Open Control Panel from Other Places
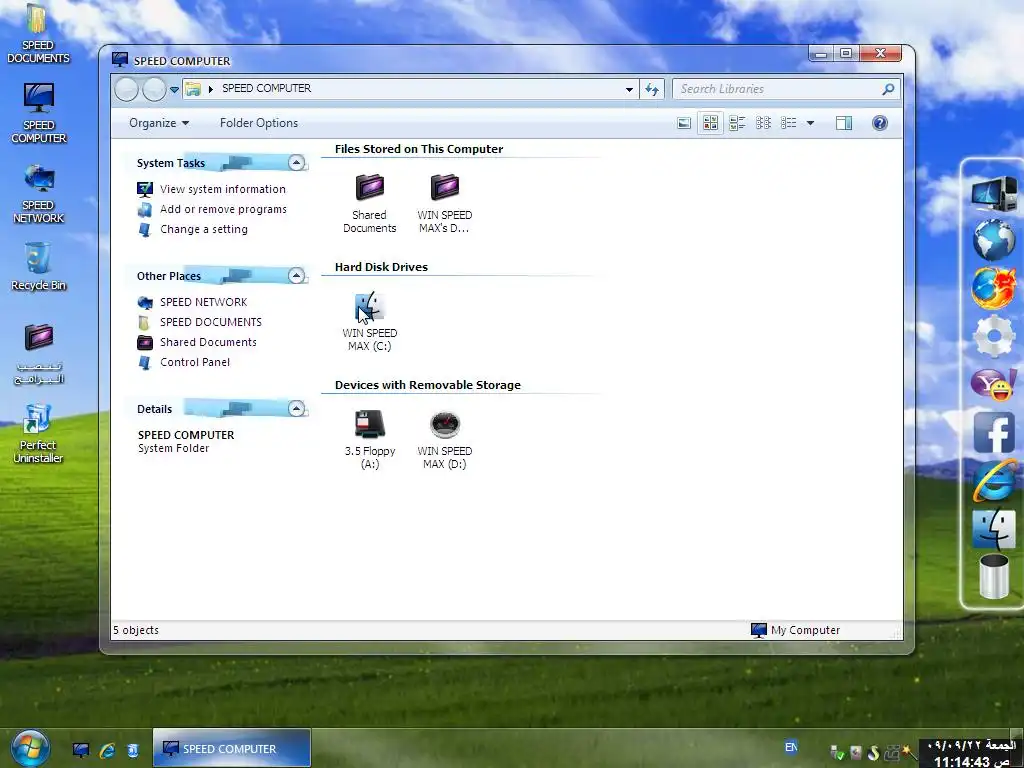The height and width of the screenshot is (768, 1024). pyautogui.click(x=195, y=362)
